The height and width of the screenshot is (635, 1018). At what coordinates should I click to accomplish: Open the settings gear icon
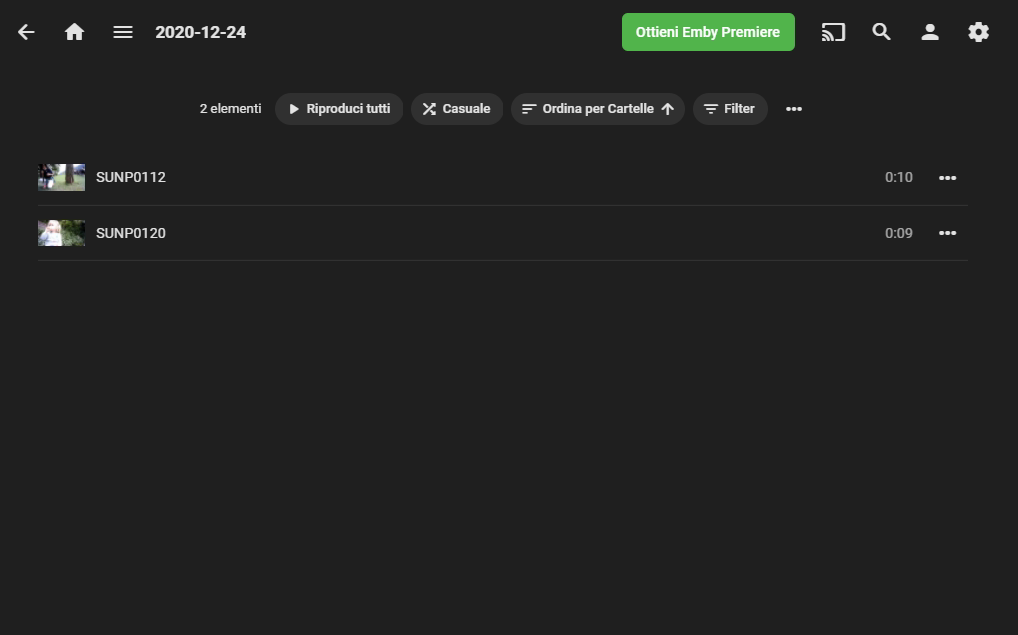point(978,32)
